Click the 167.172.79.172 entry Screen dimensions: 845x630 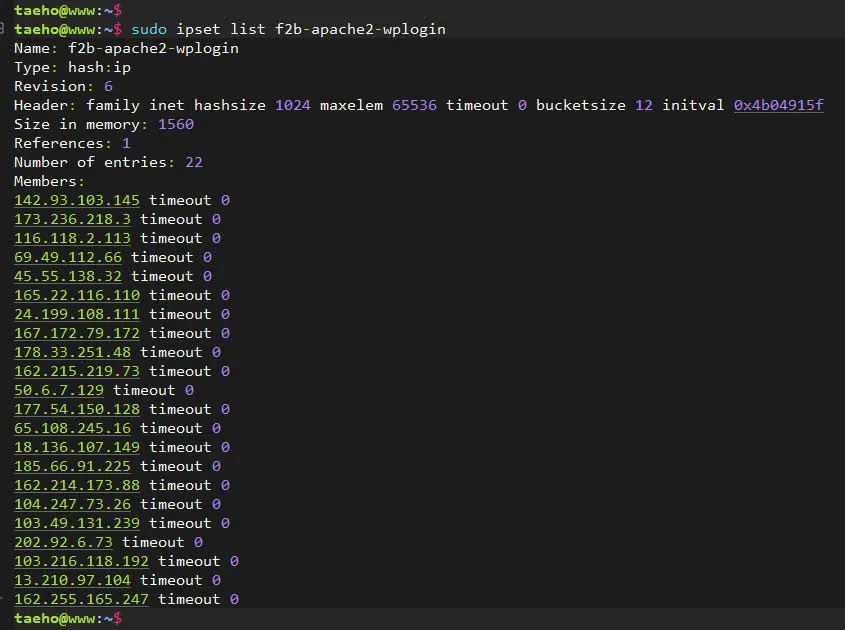[x=77, y=333]
